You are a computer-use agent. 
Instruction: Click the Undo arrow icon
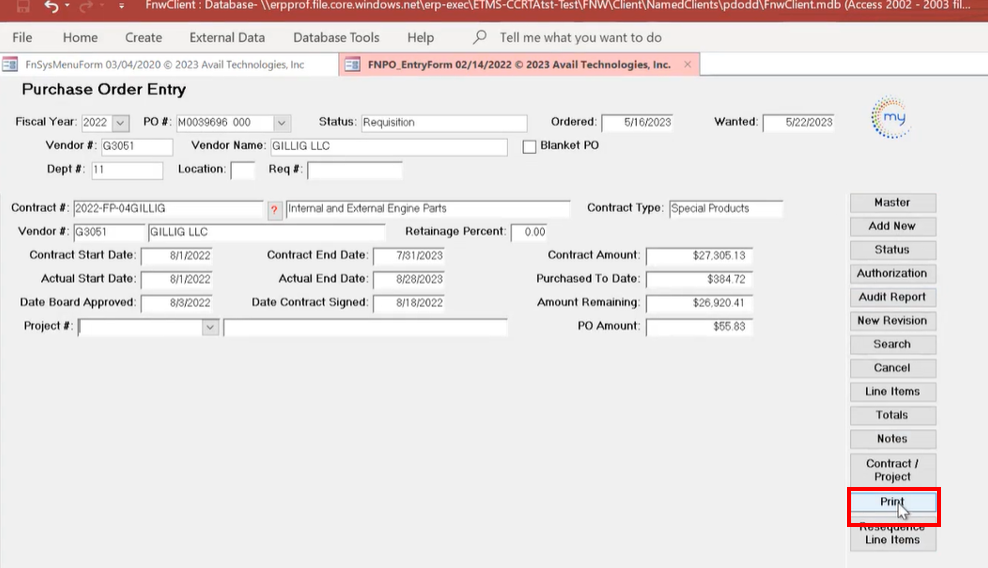click(52, 7)
